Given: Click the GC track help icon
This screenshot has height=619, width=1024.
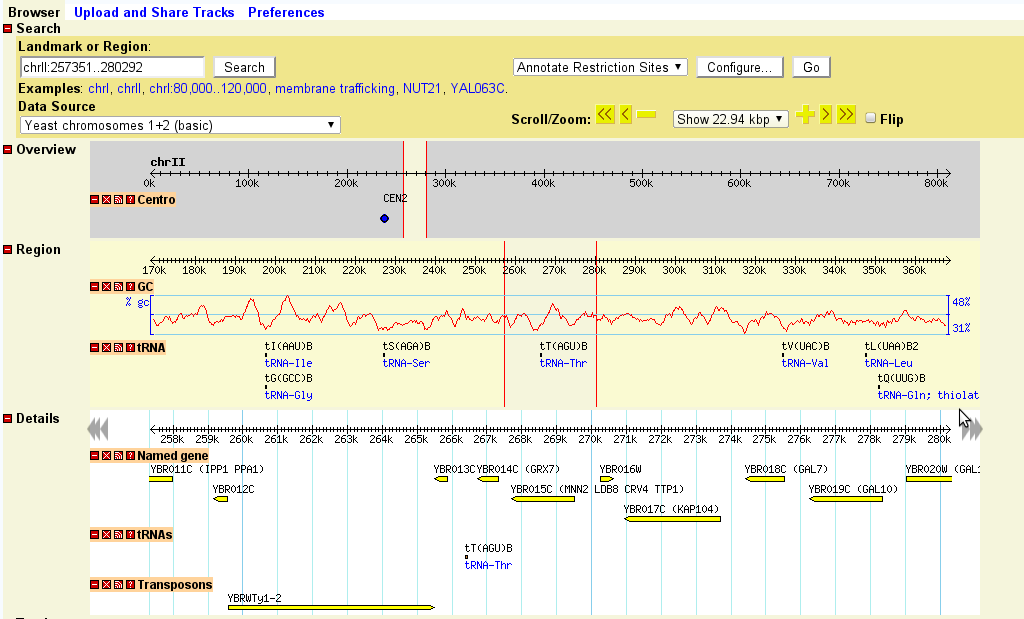Looking at the screenshot, I should click(130, 287).
